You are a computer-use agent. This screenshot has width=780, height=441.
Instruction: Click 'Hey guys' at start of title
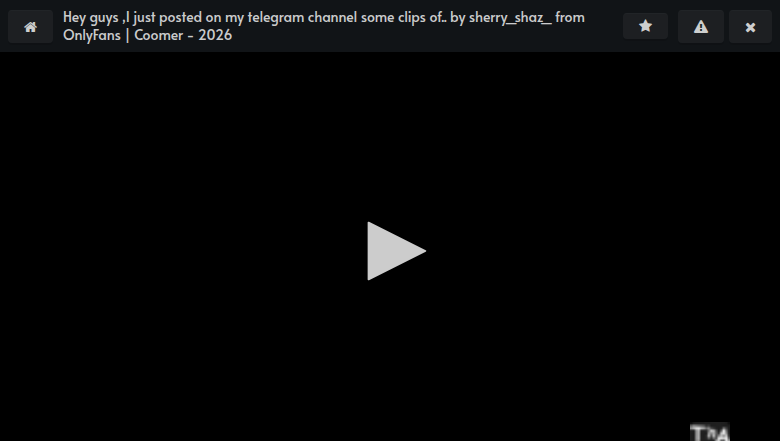click(x=91, y=18)
